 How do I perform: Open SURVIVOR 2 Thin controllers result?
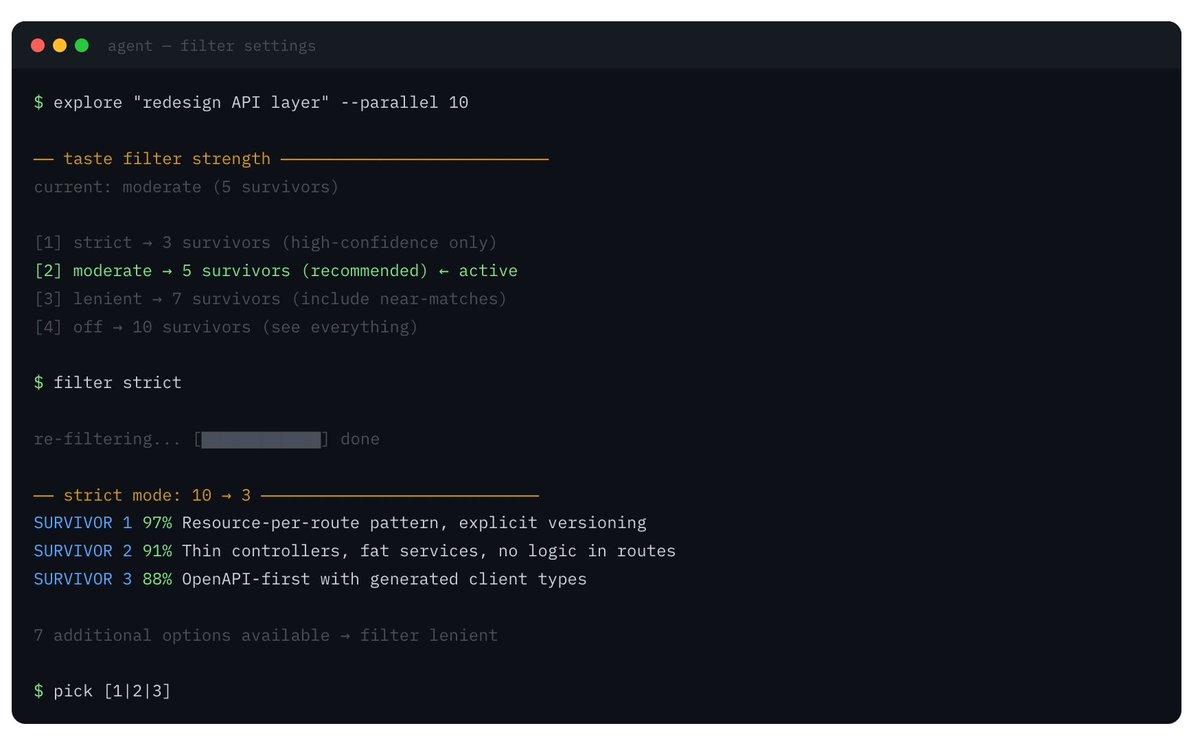click(x=428, y=551)
